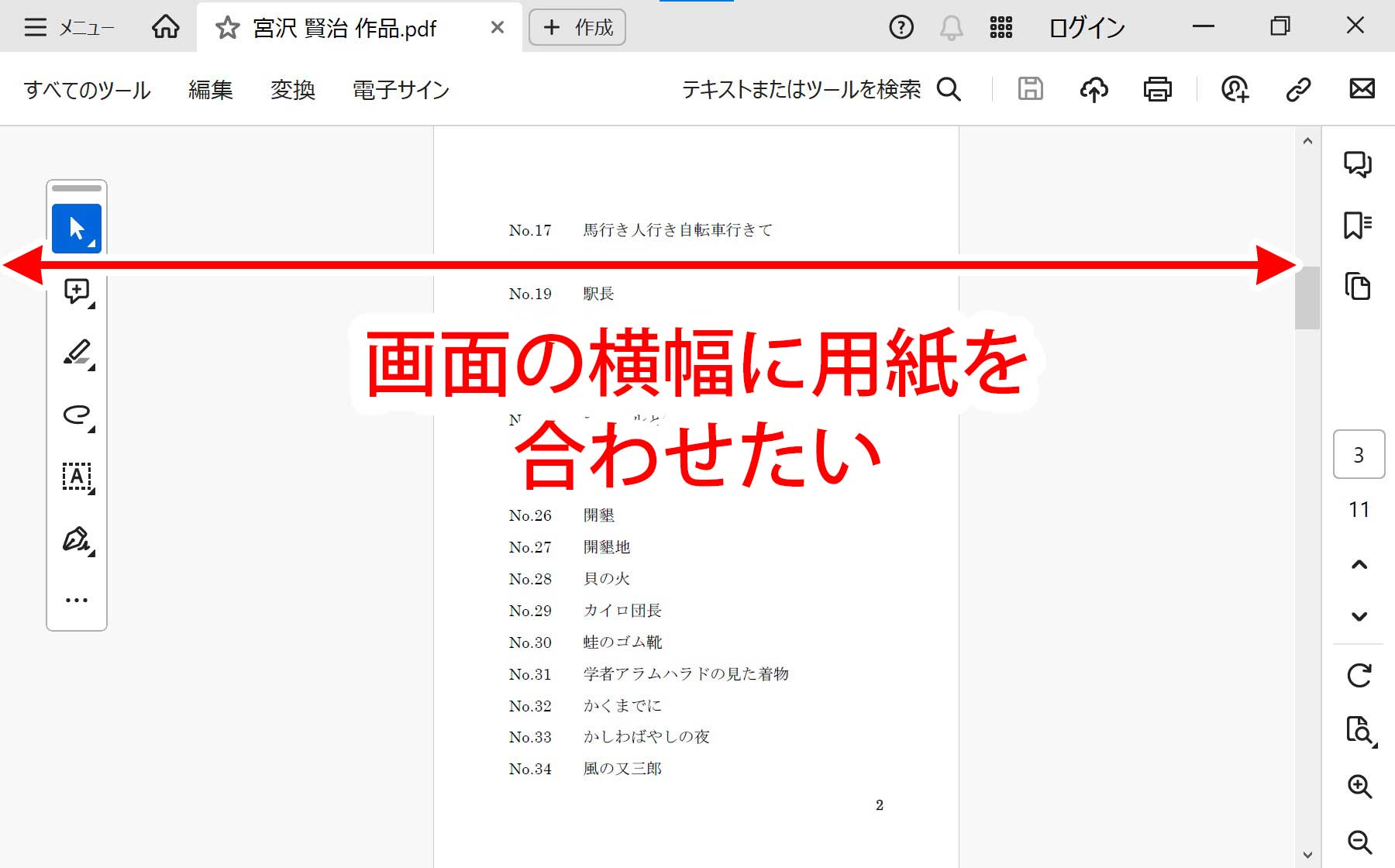Go to next page with down chevron

point(1359,617)
